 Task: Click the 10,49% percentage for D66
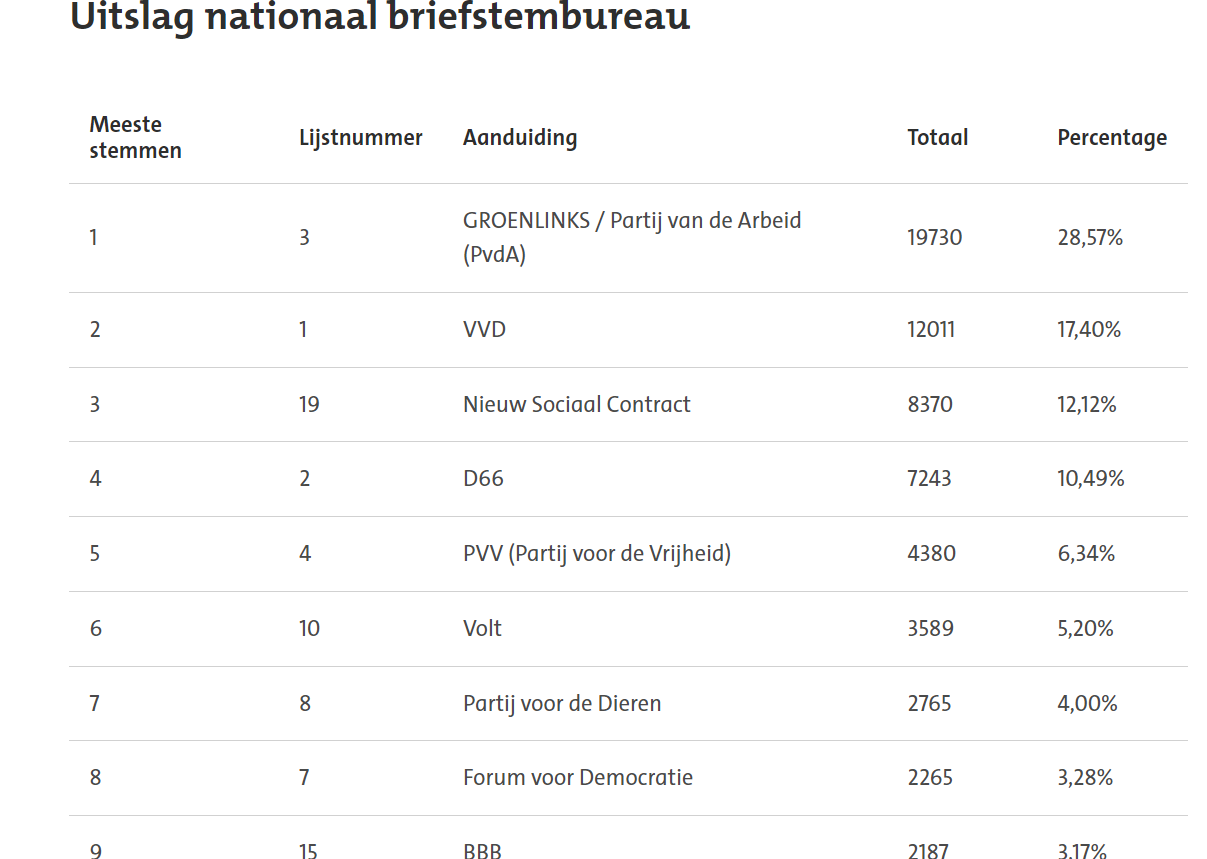coord(1090,479)
